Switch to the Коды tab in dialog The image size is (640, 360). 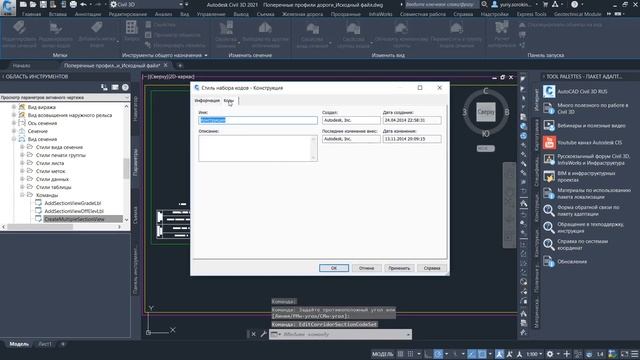coord(229,100)
